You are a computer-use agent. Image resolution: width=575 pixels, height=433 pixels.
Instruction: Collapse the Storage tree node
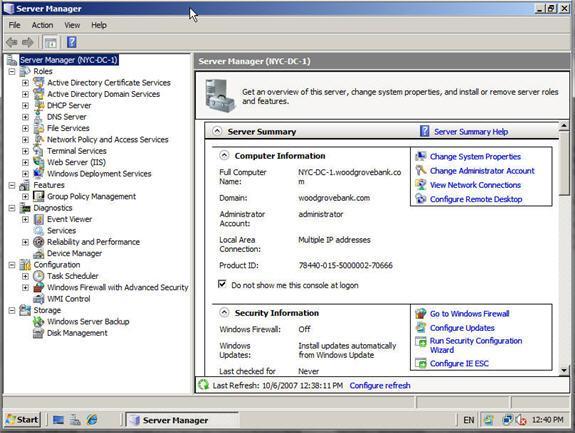coord(12,310)
